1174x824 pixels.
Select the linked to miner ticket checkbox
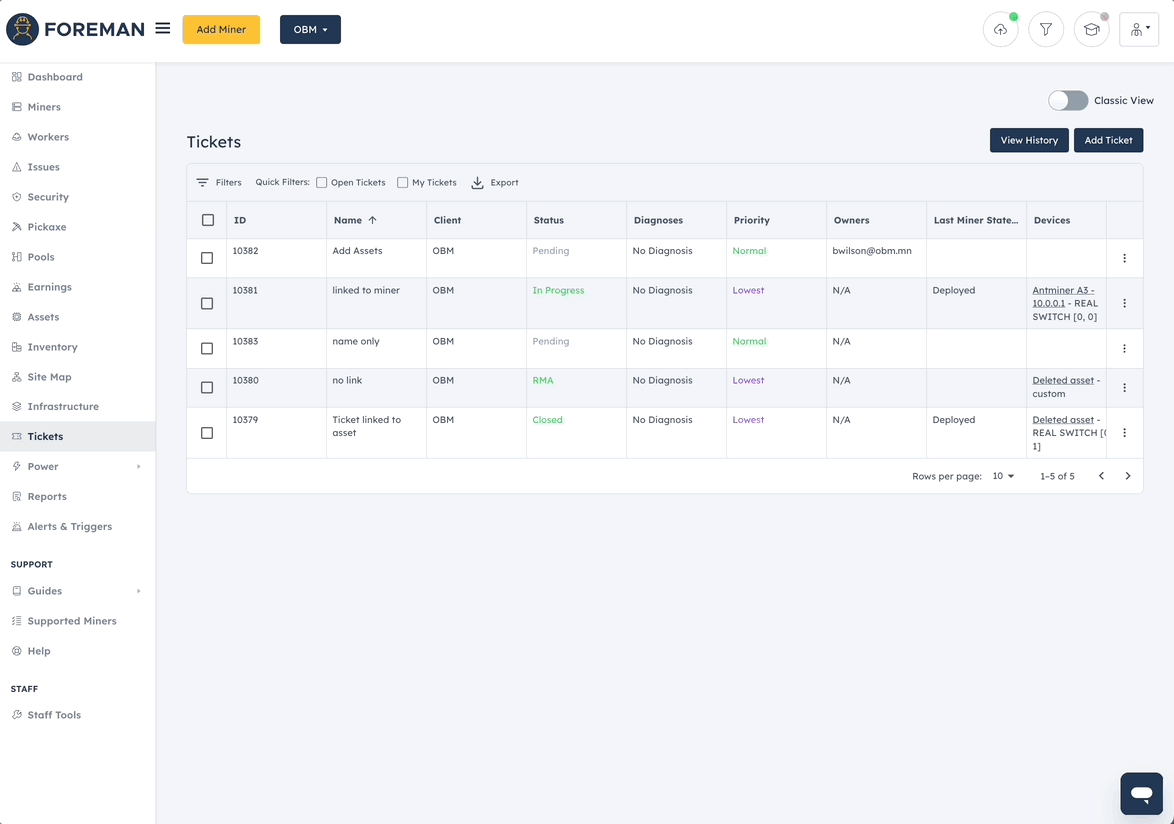207,303
